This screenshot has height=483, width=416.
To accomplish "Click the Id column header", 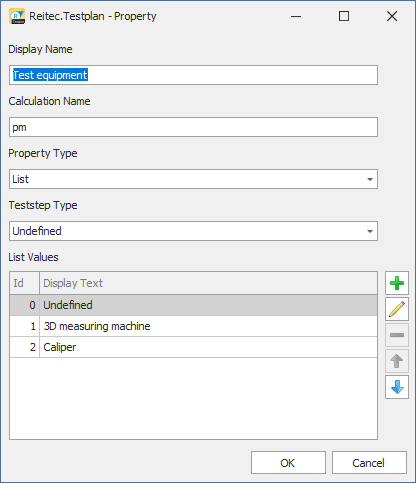I will (25, 283).
